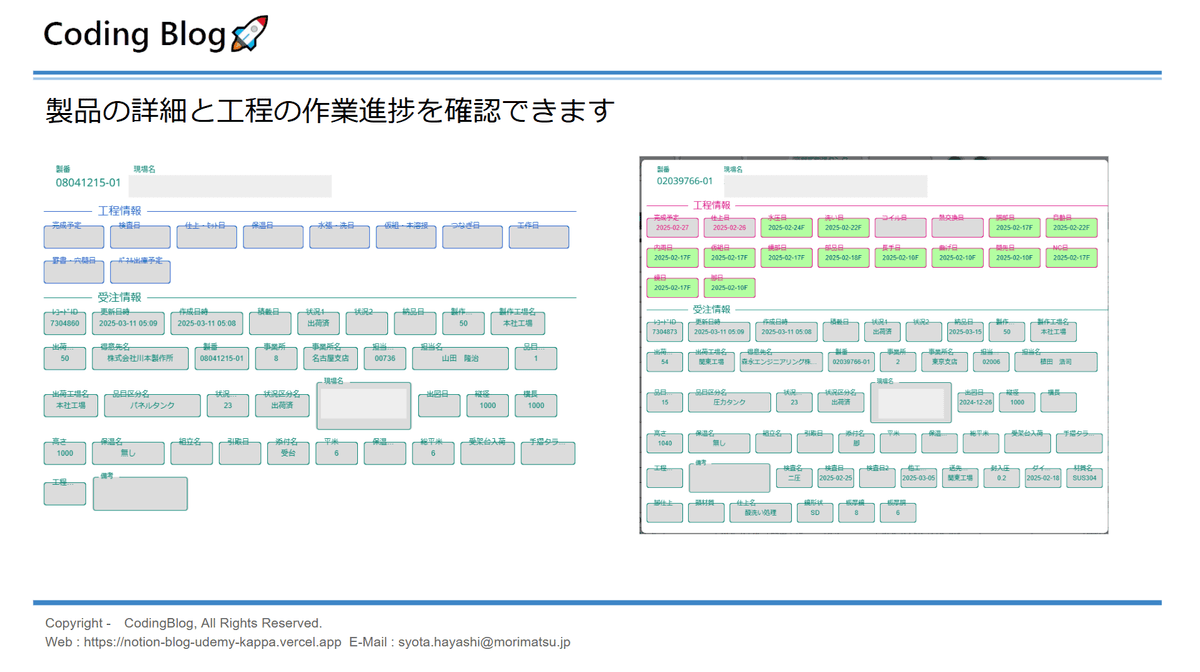Select the record ID field showing 7304860

pos(65,324)
